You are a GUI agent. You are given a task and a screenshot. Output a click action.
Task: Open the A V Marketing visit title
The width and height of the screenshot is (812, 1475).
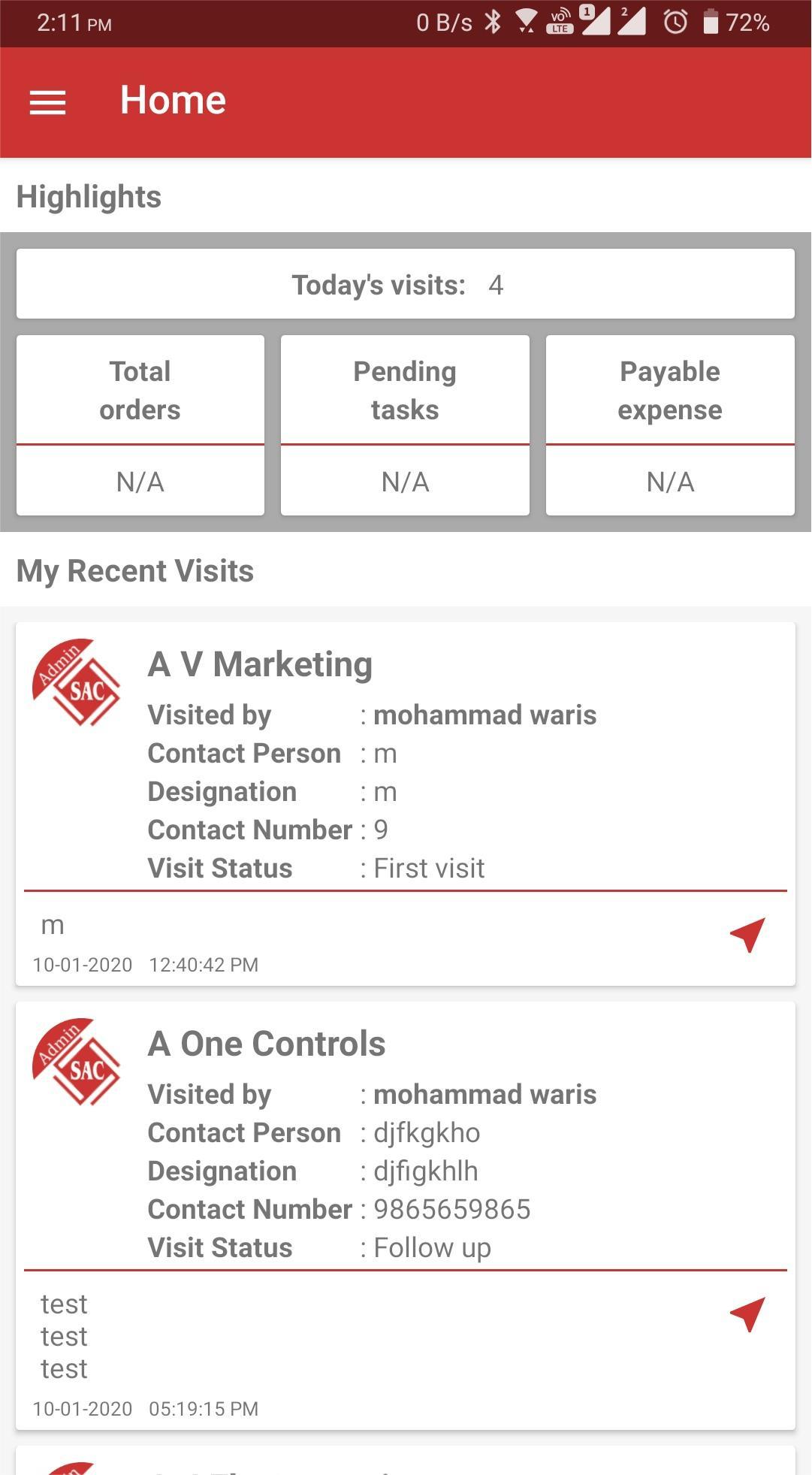pyautogui.click(x=260, y=665)
